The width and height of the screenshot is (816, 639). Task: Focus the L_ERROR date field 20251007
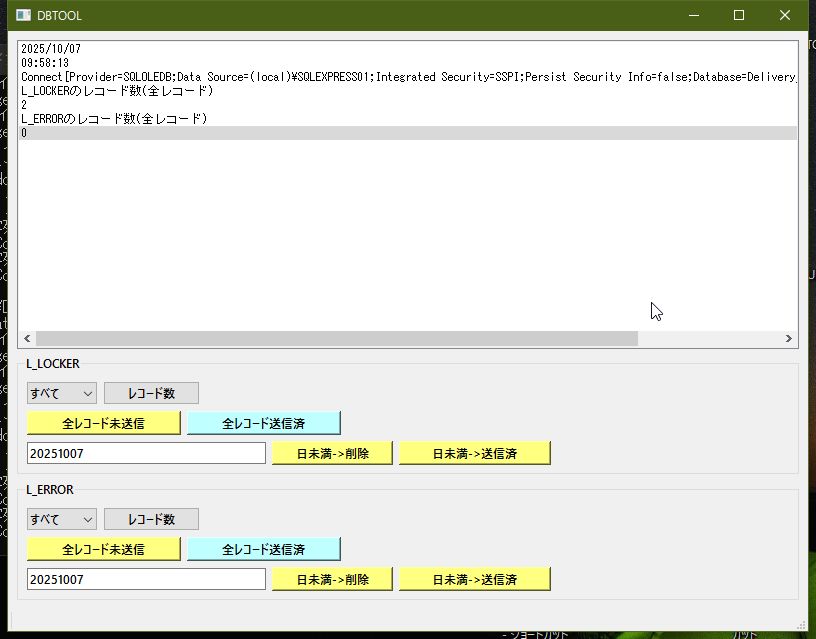146,579
